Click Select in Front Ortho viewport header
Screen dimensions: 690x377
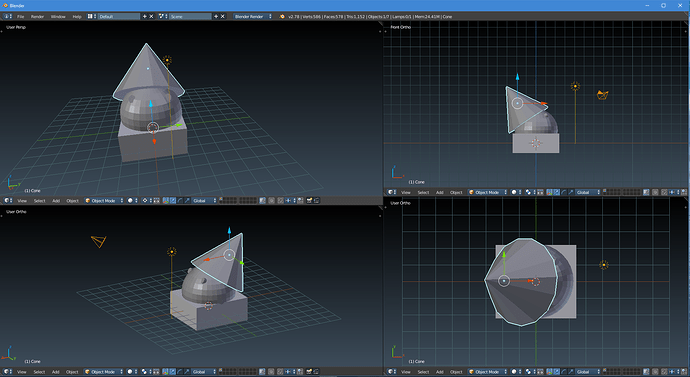tap(423, 192)
